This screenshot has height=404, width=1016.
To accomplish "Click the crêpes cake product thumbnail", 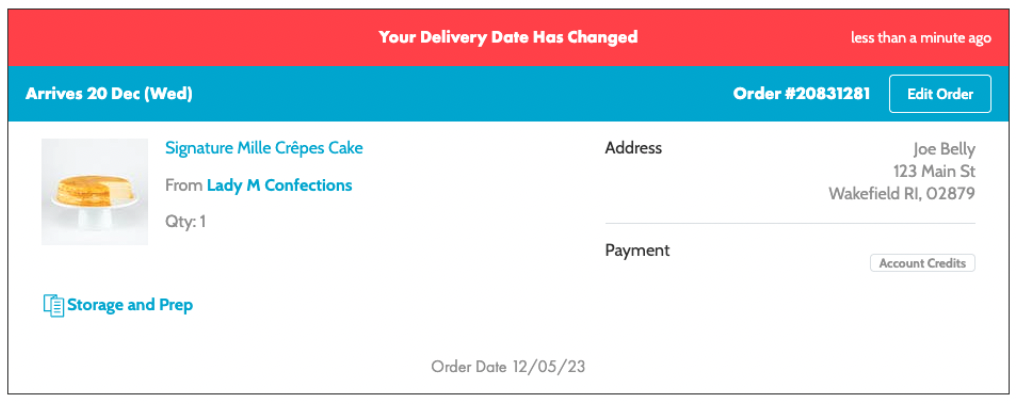I will 95,192.
